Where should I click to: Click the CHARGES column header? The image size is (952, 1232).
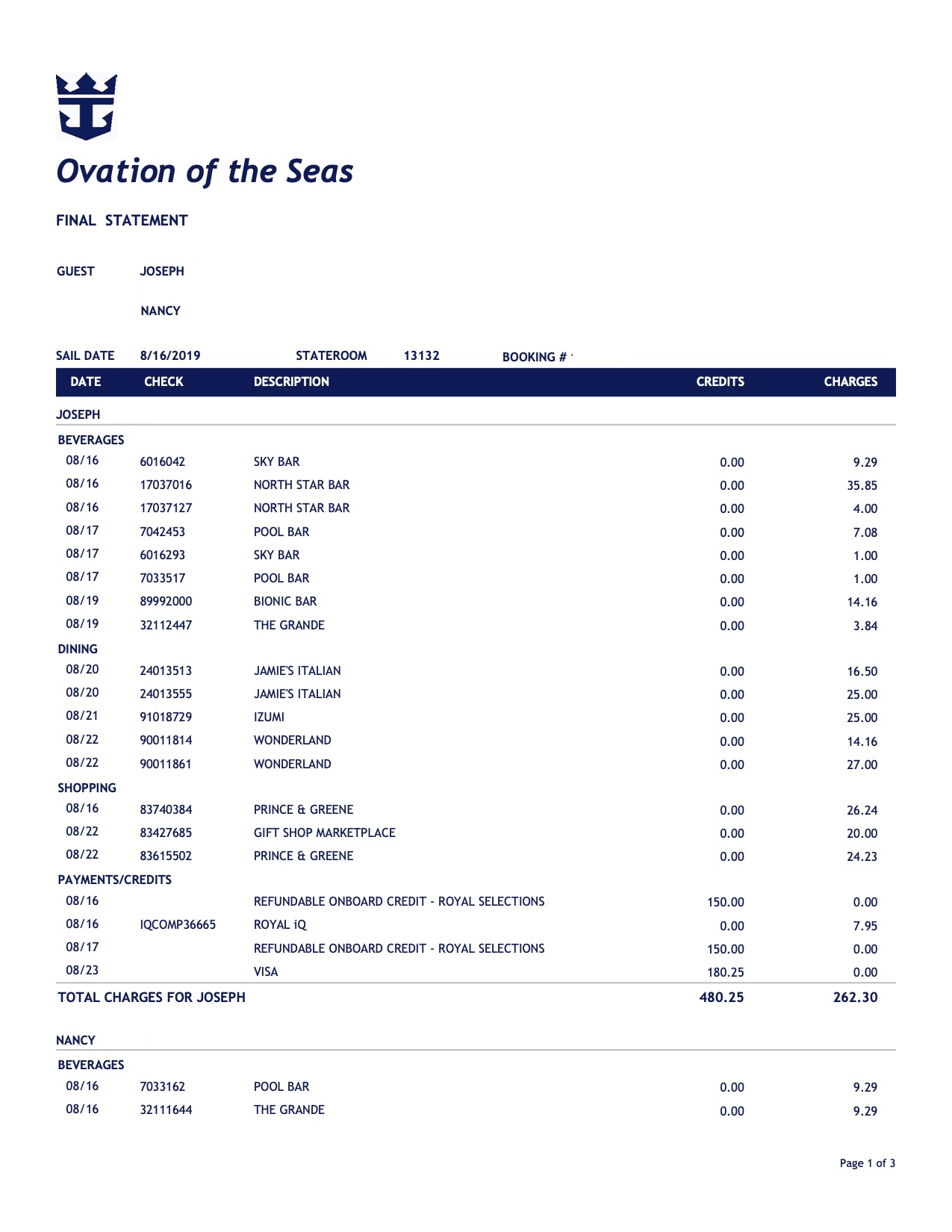pyautogui.click(x=850, y=382)
